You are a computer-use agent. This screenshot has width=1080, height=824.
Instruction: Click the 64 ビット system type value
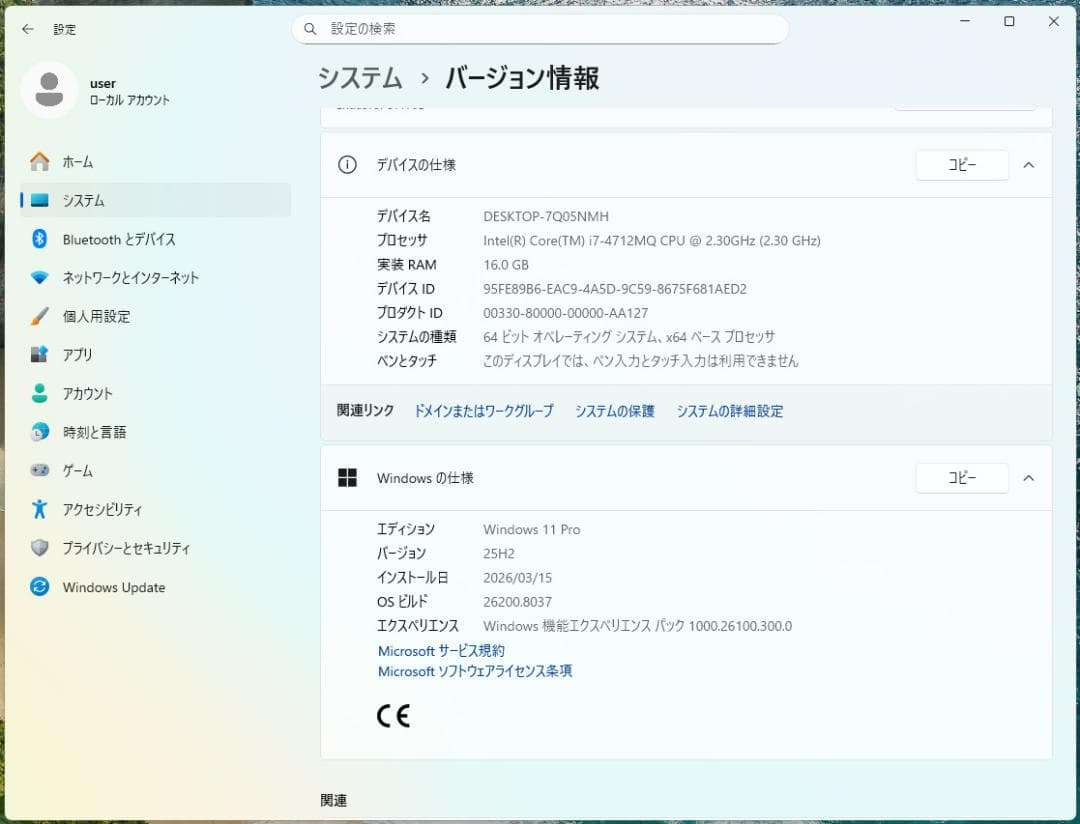tap(629, 337)
